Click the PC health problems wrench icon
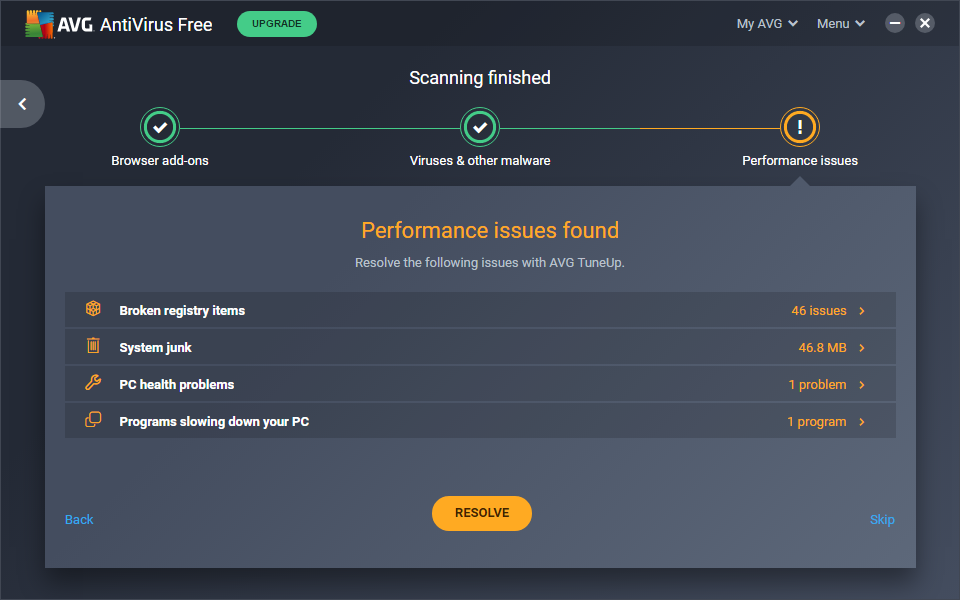The image size is (960, 600). click(93, 384)
